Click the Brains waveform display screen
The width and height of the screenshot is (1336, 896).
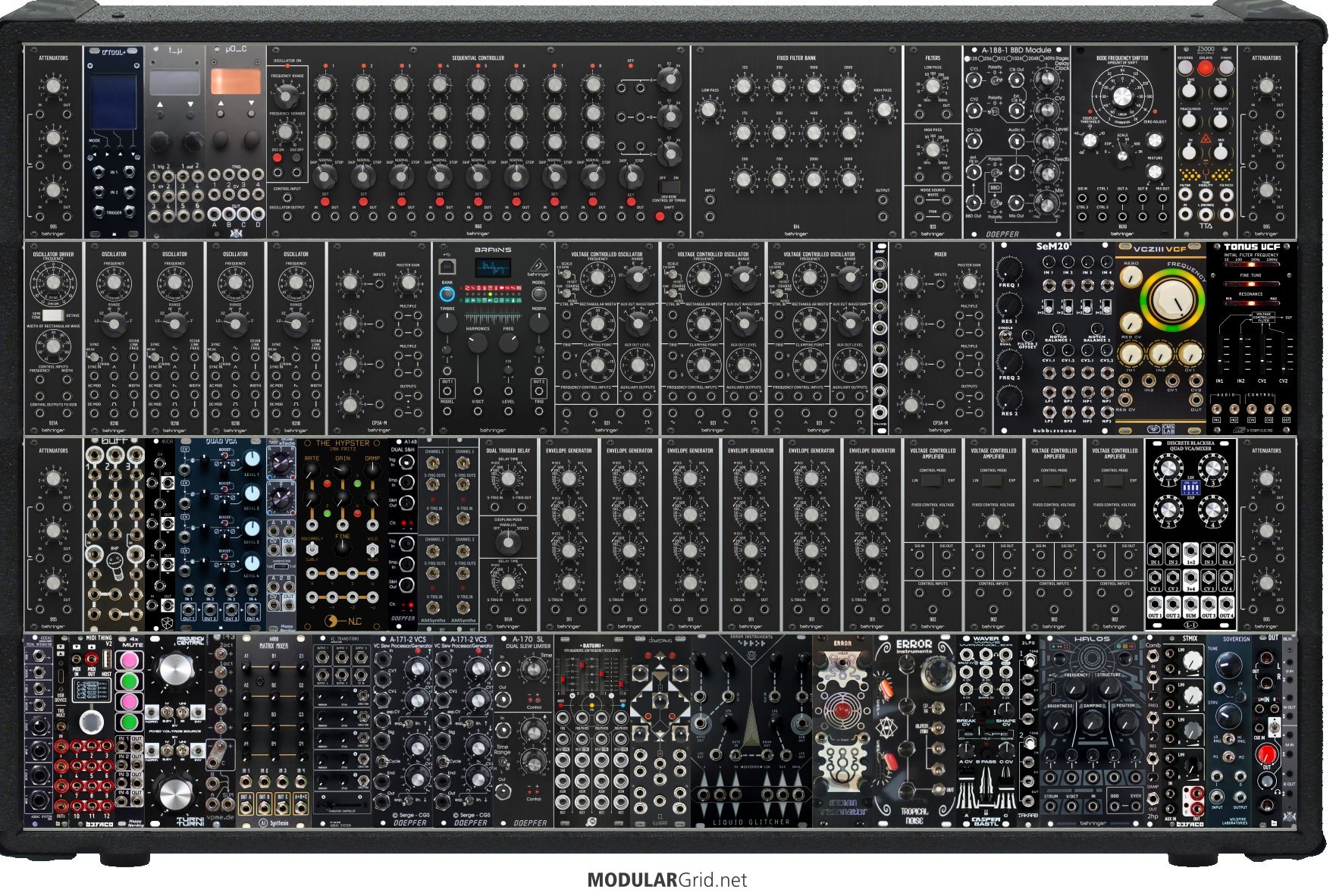click(492, 268)
